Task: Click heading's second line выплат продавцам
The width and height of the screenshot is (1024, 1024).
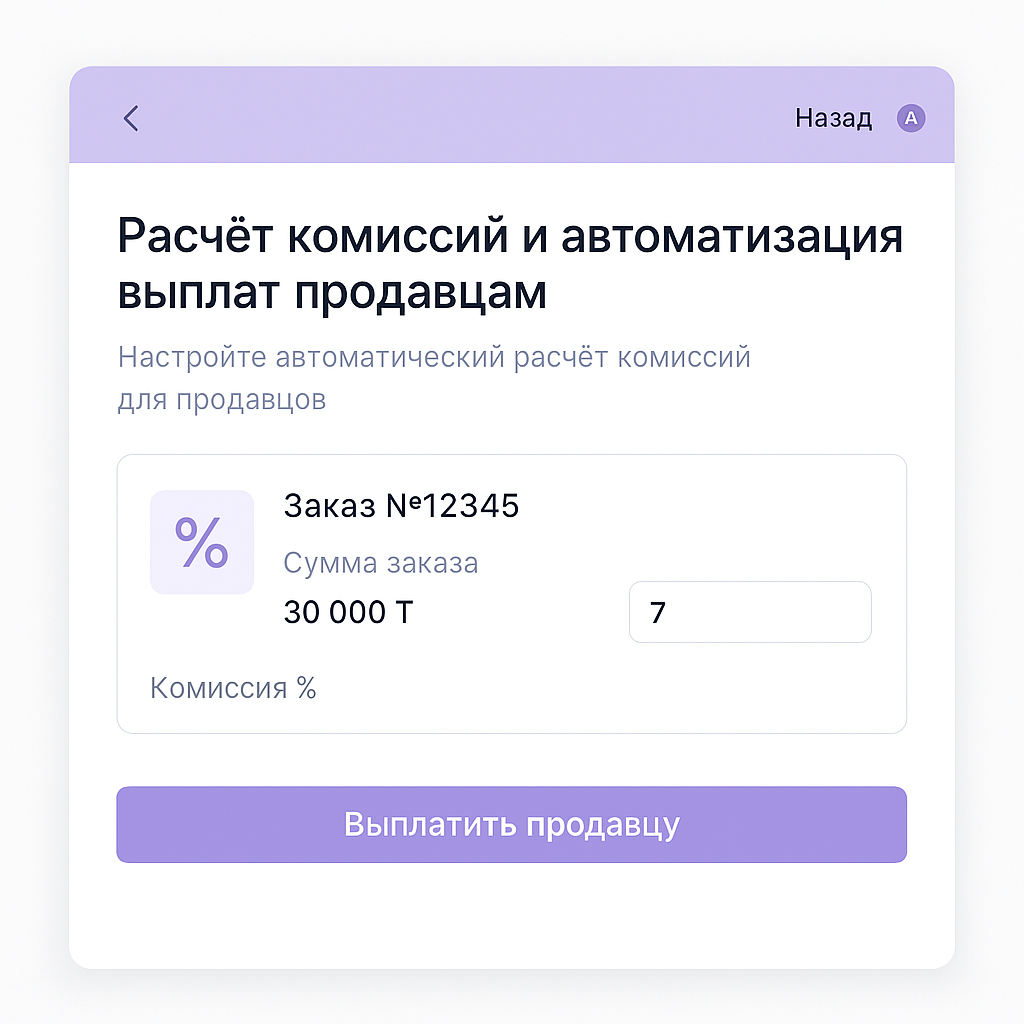Action: (x=332, y=293)
